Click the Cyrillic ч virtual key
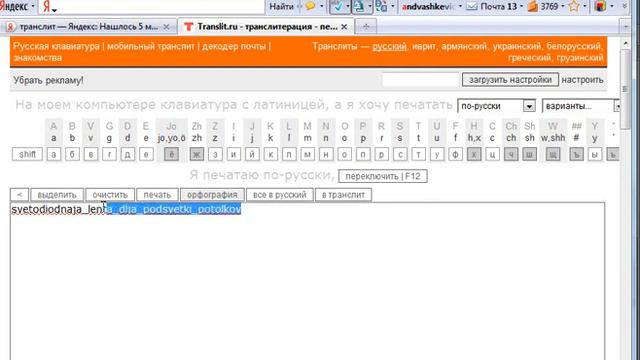Screen dimensions: 640x360 tap(511, 154)
